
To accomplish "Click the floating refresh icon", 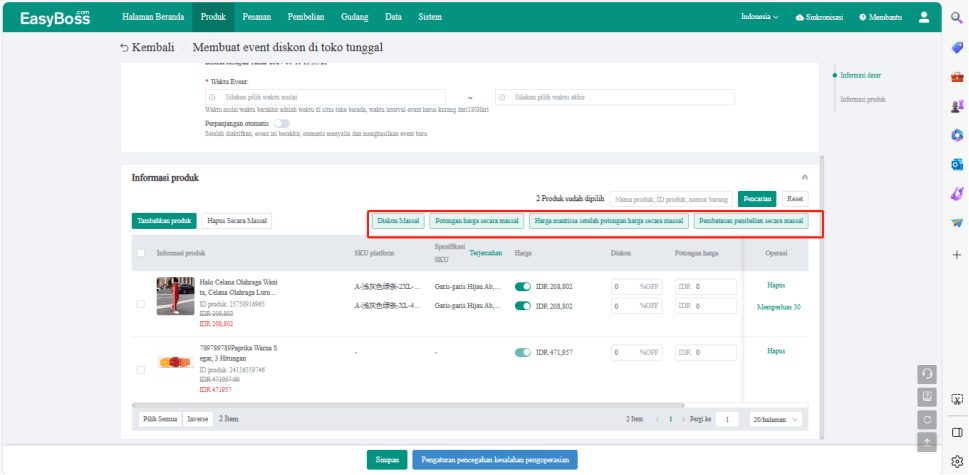I will [927, 419].
